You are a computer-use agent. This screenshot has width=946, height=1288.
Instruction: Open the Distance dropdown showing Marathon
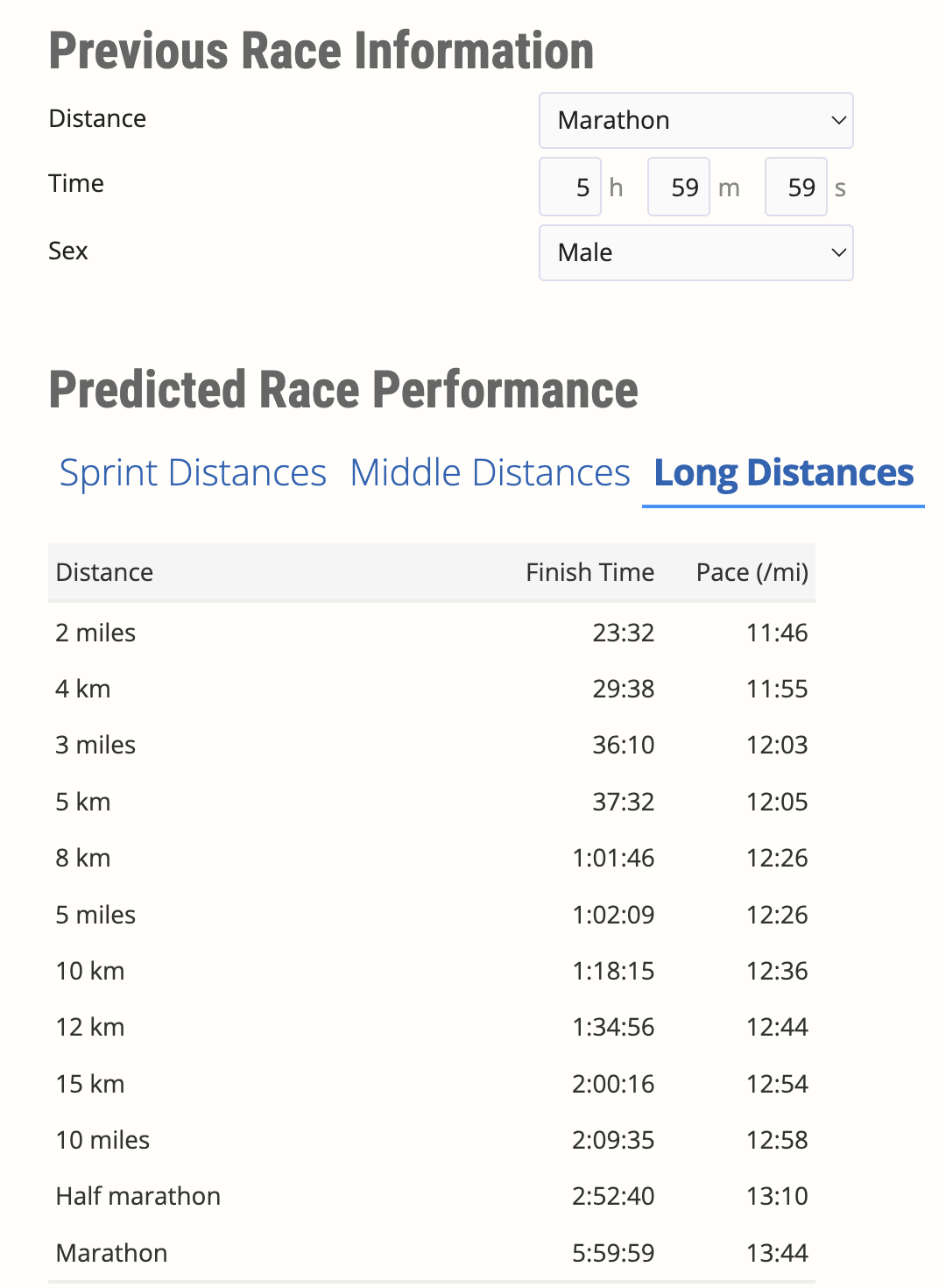pos(695,120)
